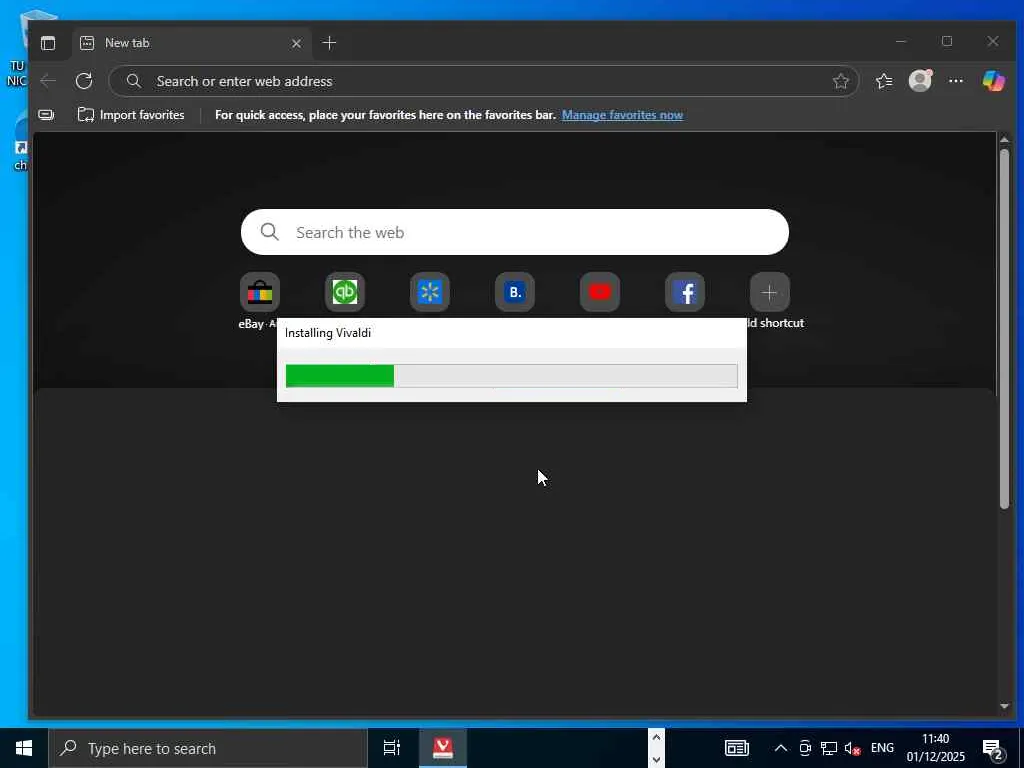Click the volume muted tray icon
Screen dimensions: 1024x768
[852, 748]
